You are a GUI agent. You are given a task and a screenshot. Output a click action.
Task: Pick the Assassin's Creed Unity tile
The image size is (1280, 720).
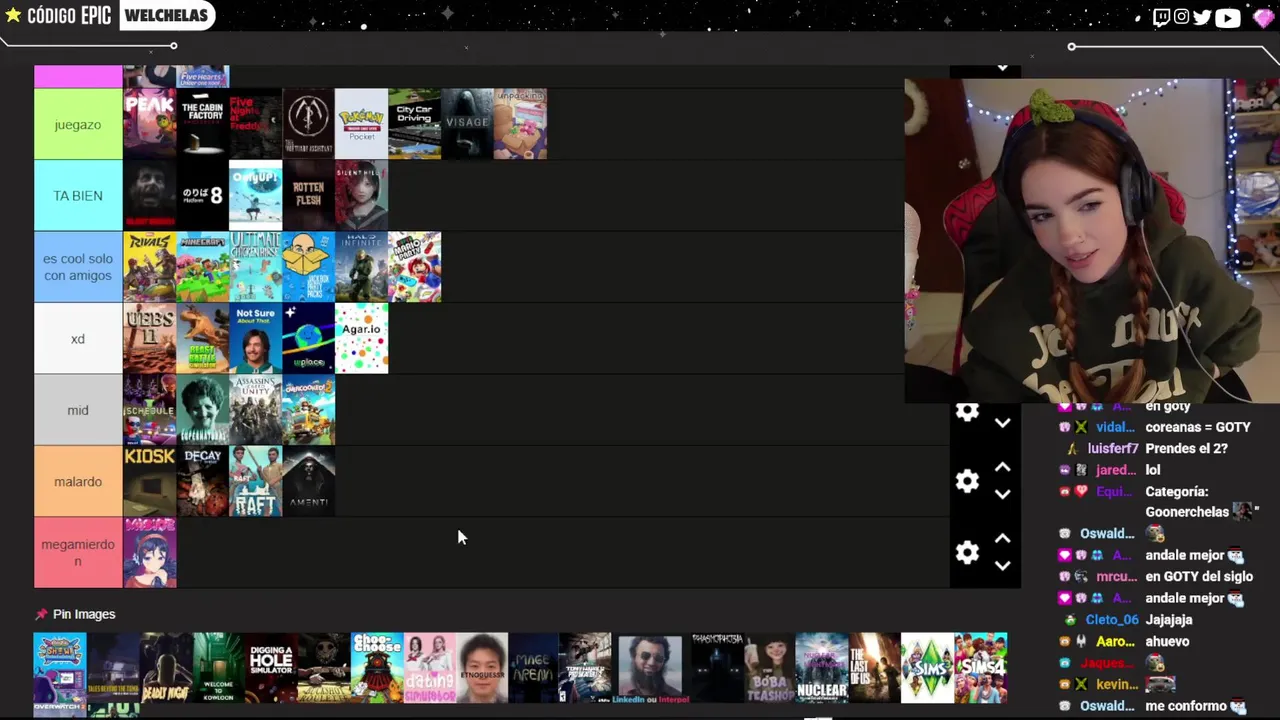[255, 410]
